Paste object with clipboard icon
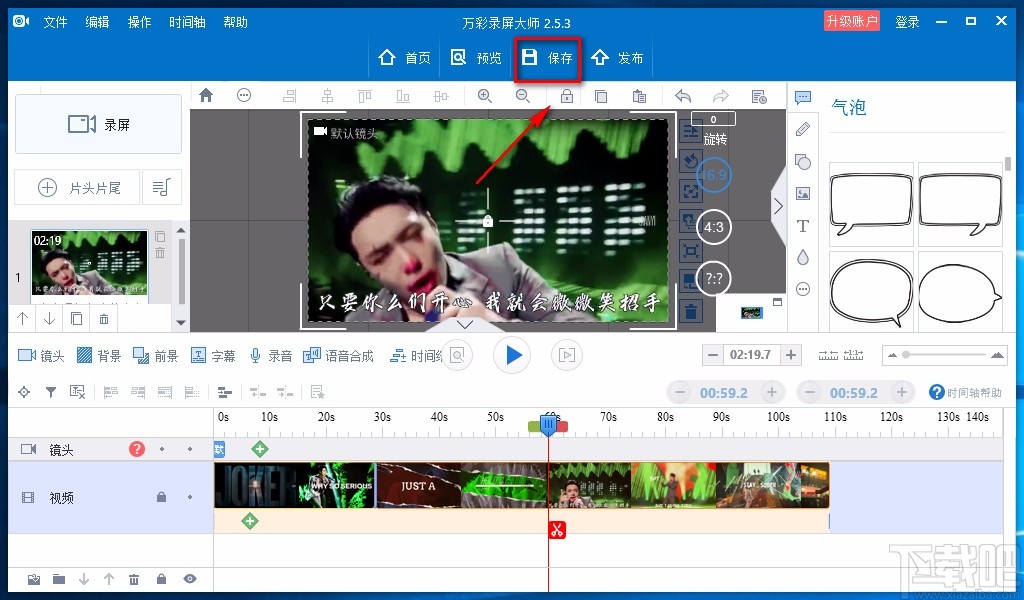Viewport: 1024px width, 600px height. coord(639,97)
